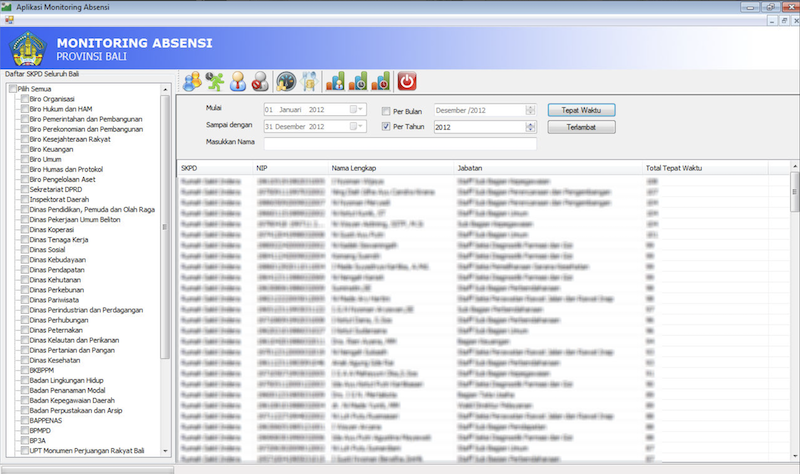Enable the Per Bulan checkbox
The width and height of the screenshot is (800, 474).
[x=386, y=110]
